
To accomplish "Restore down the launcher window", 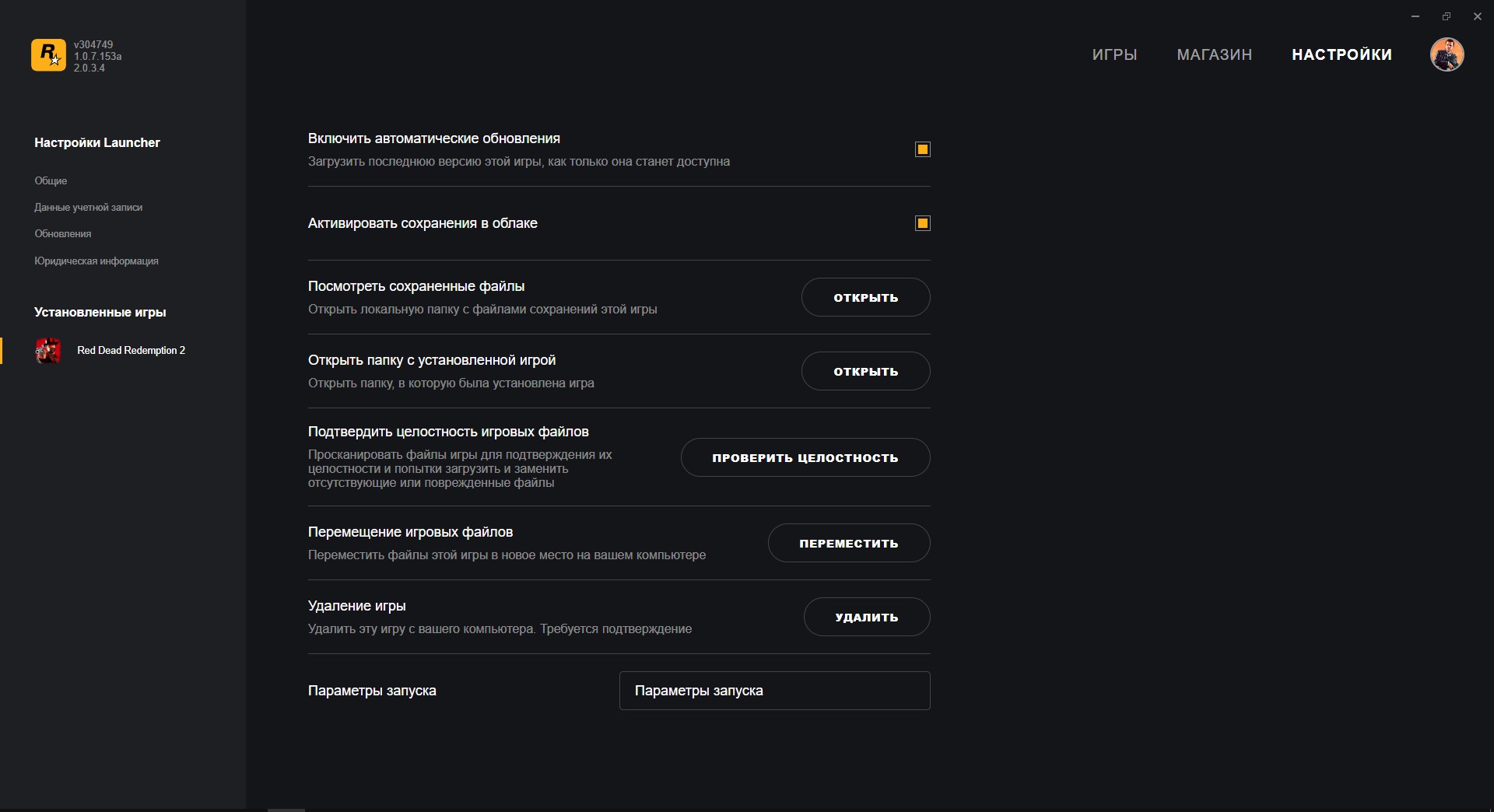I will tap(1447, 16).
